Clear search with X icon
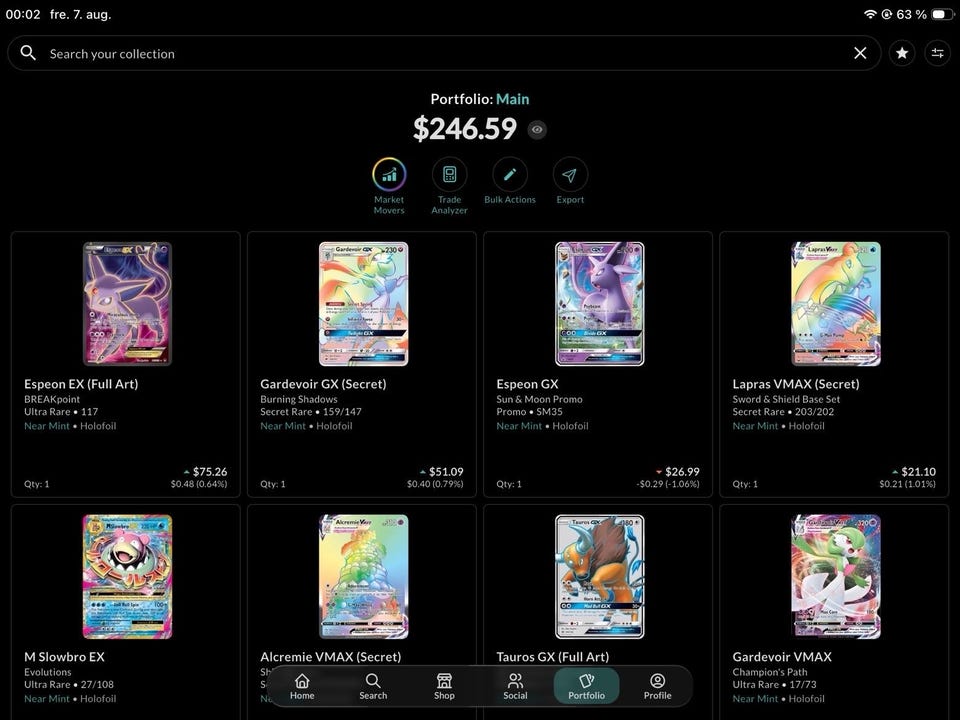The width and height of the screenshot is (960, 720). click(860, 53)
